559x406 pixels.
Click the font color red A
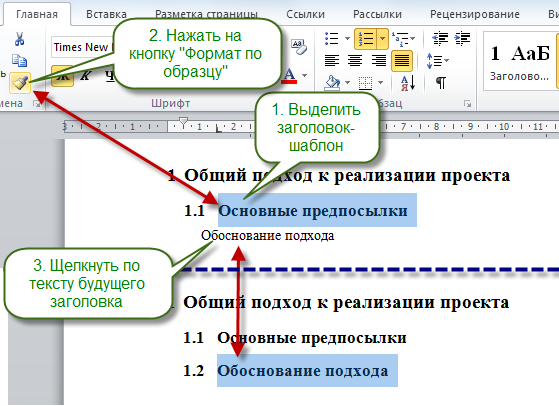(290, 76)
